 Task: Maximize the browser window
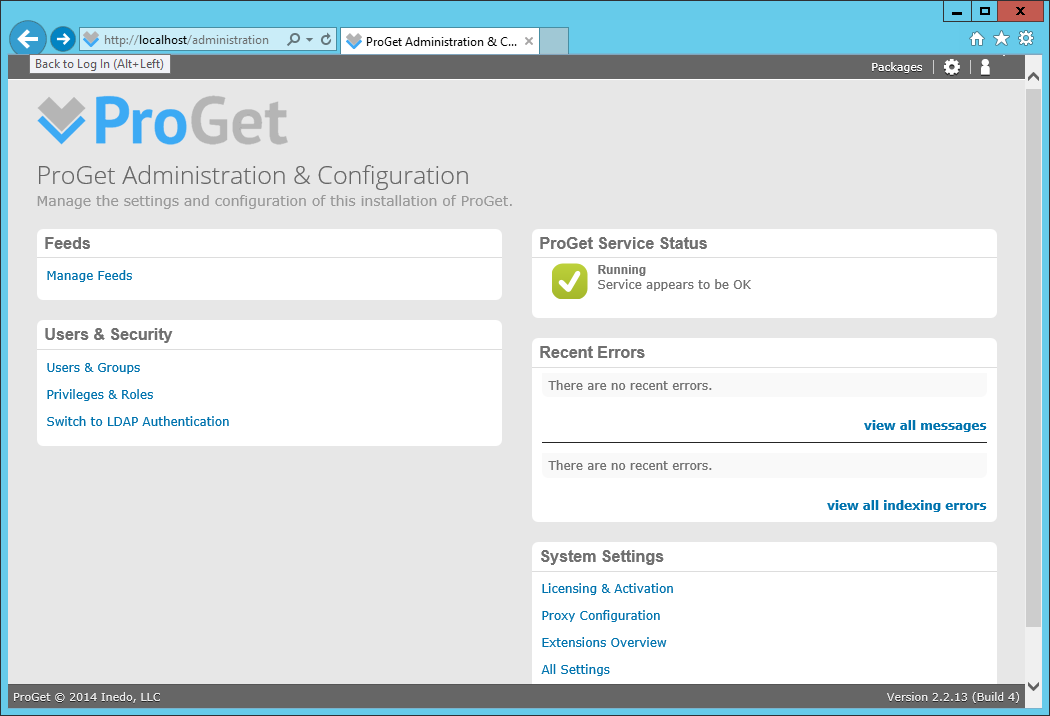point(984,11)
